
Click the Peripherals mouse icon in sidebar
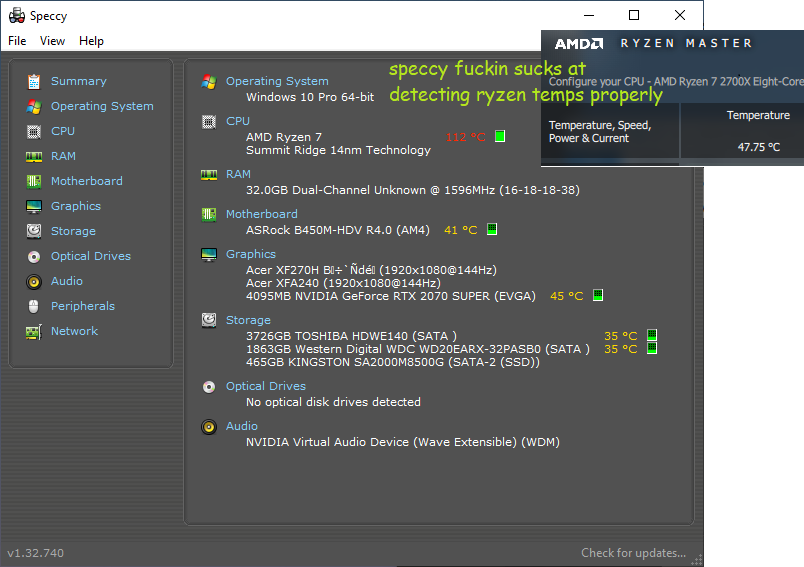click(34, 306)
